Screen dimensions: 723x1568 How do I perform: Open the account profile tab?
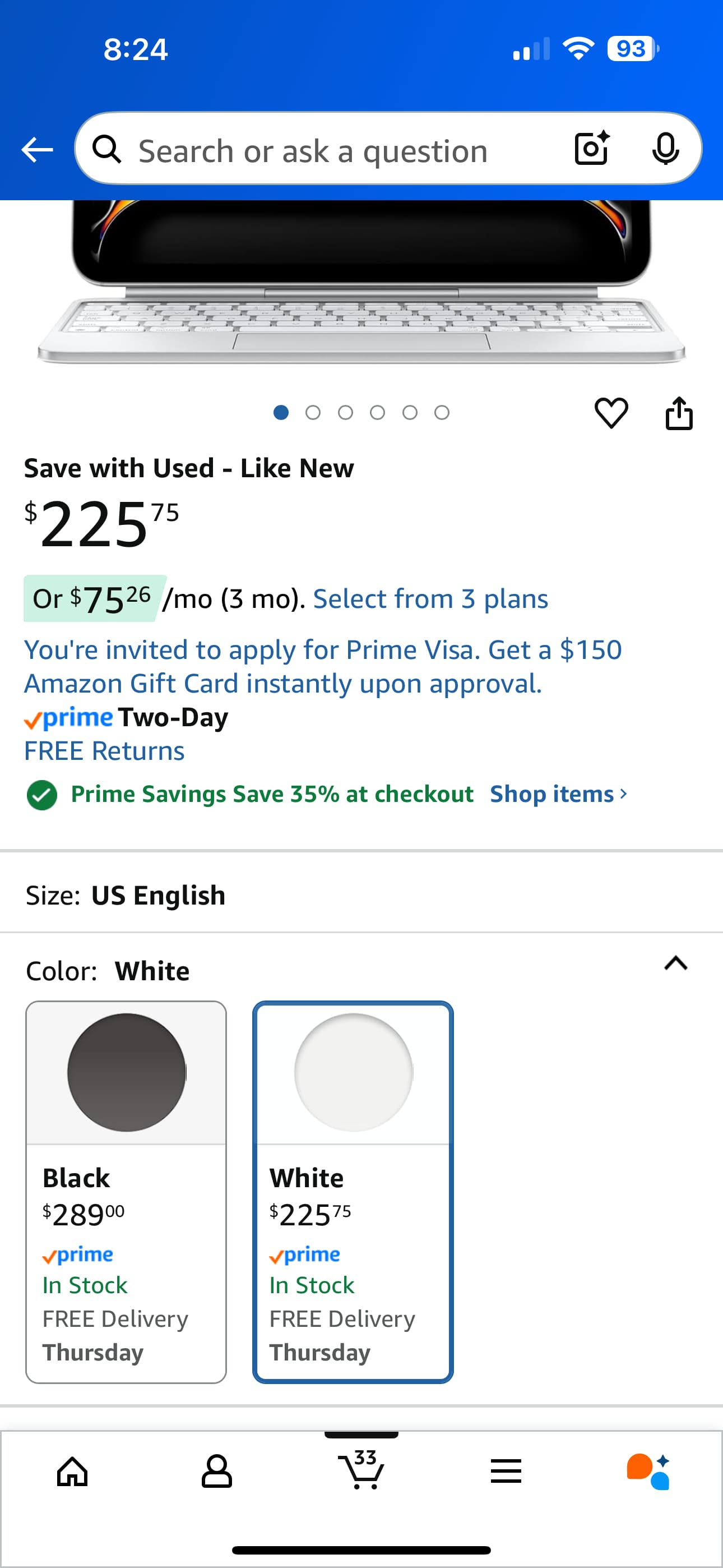pos(217,1472)
